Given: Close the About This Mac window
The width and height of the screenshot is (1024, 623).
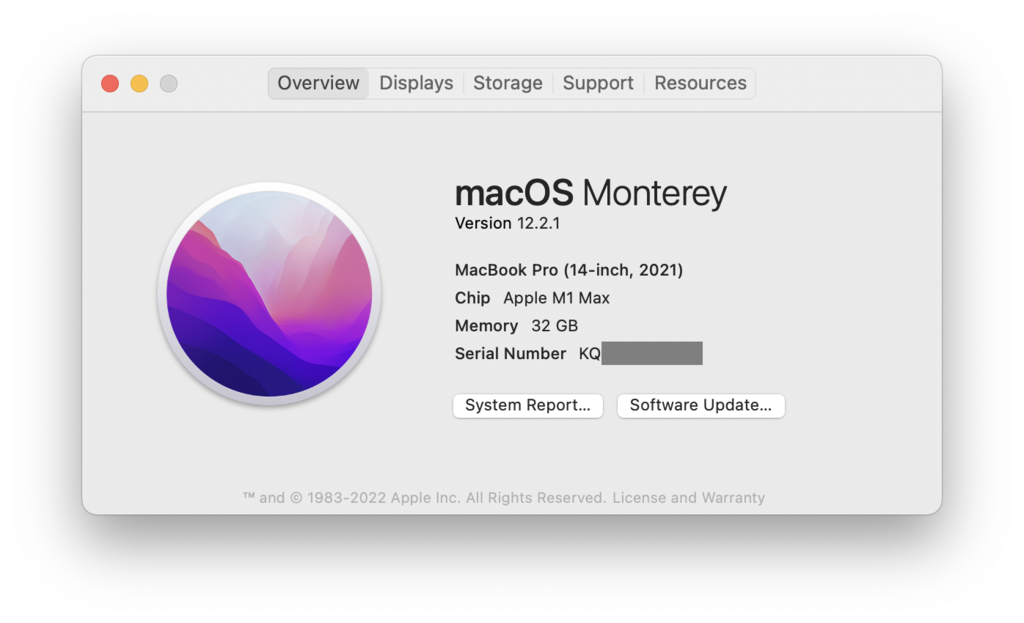Looking at the screenshot, I should pyautogui.click(x=110, y=84).
